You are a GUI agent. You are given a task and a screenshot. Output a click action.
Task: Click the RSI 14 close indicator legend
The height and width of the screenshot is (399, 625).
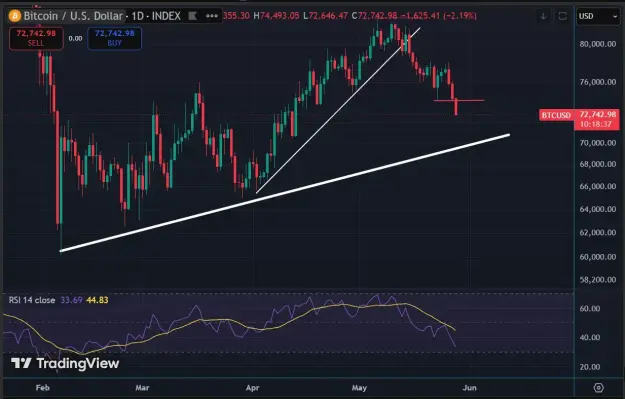click(32, 300)
